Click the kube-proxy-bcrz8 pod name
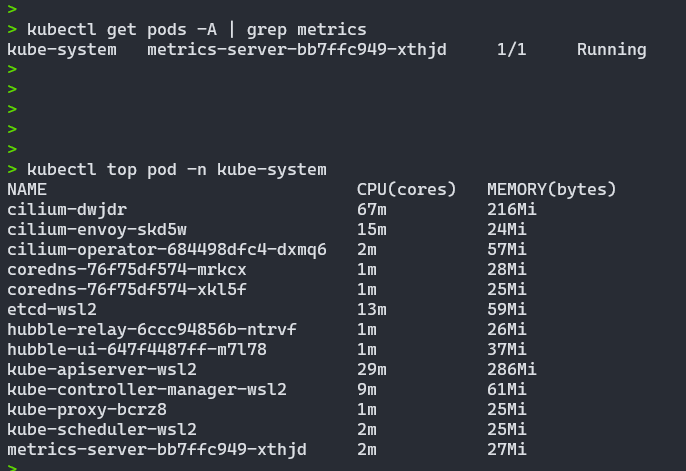 coord(87,409)
